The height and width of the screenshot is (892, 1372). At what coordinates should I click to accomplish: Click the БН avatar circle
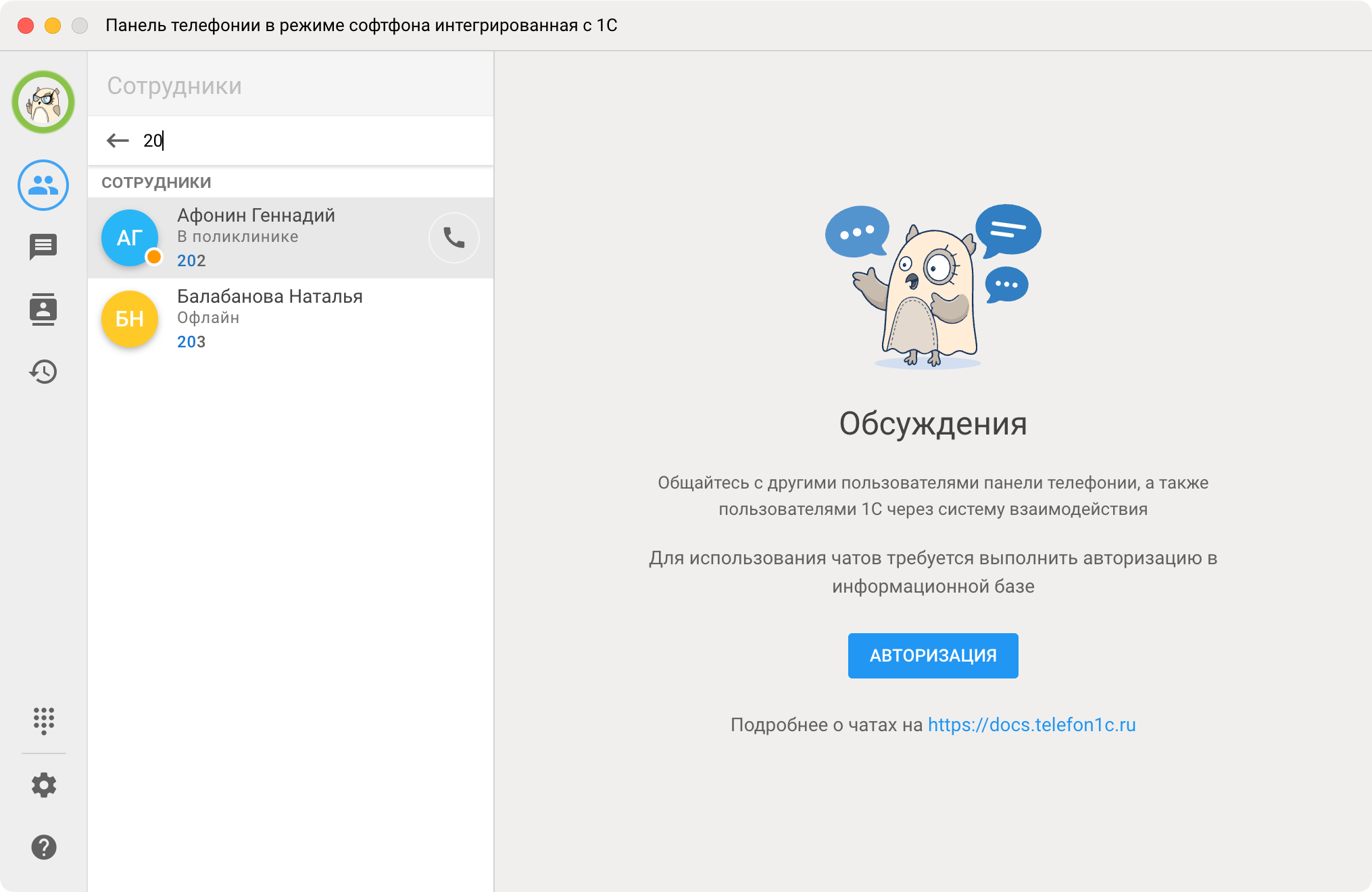[130, 319]
